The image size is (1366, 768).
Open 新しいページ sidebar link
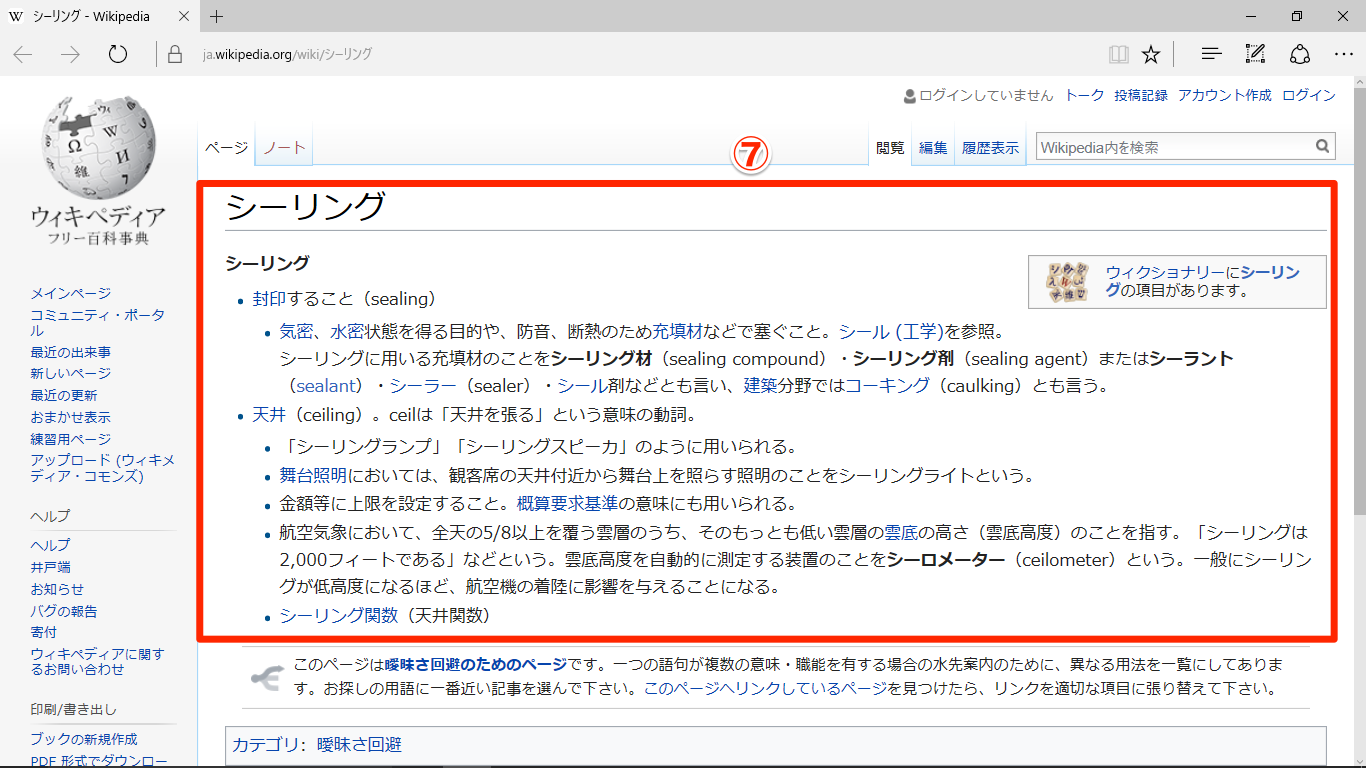click(x=71, y=373)
